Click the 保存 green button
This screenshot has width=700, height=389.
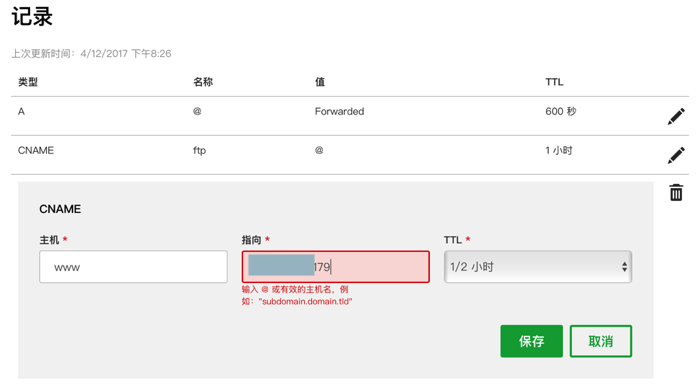(531, 341)
